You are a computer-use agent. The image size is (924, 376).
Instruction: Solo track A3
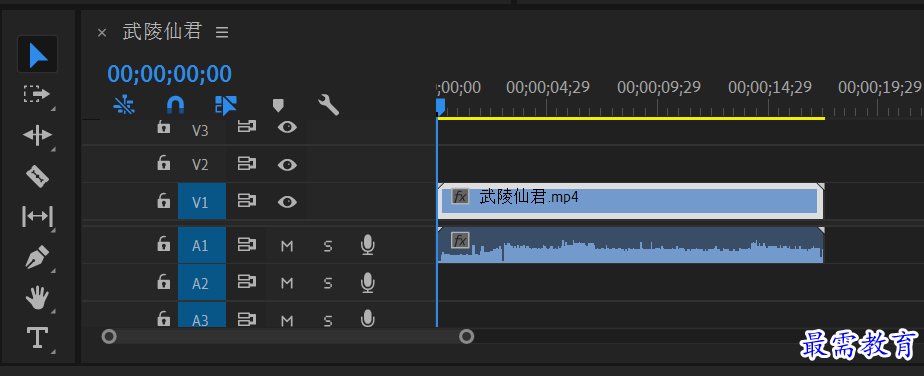[328, 320]
